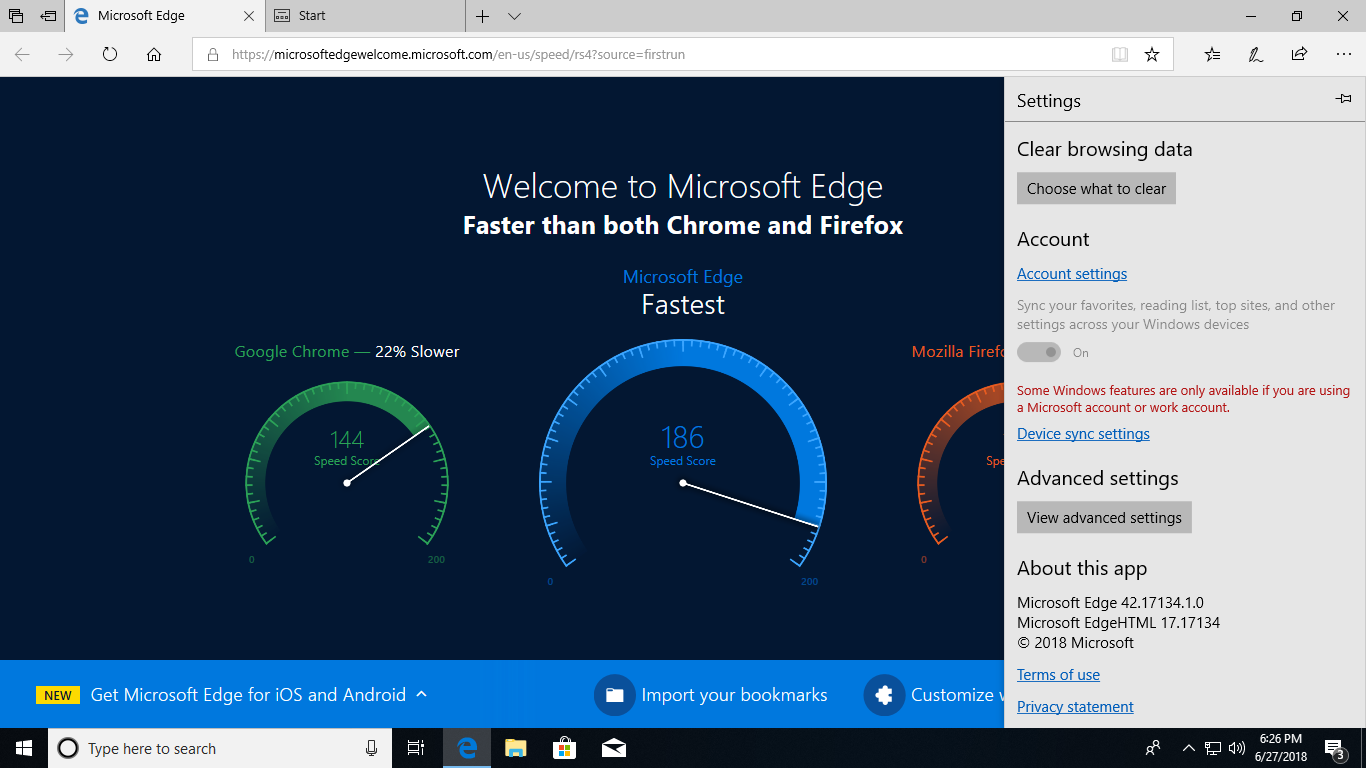Open the Terms of use link
Screen dimensions: 1366x768
coord(1058,675)
